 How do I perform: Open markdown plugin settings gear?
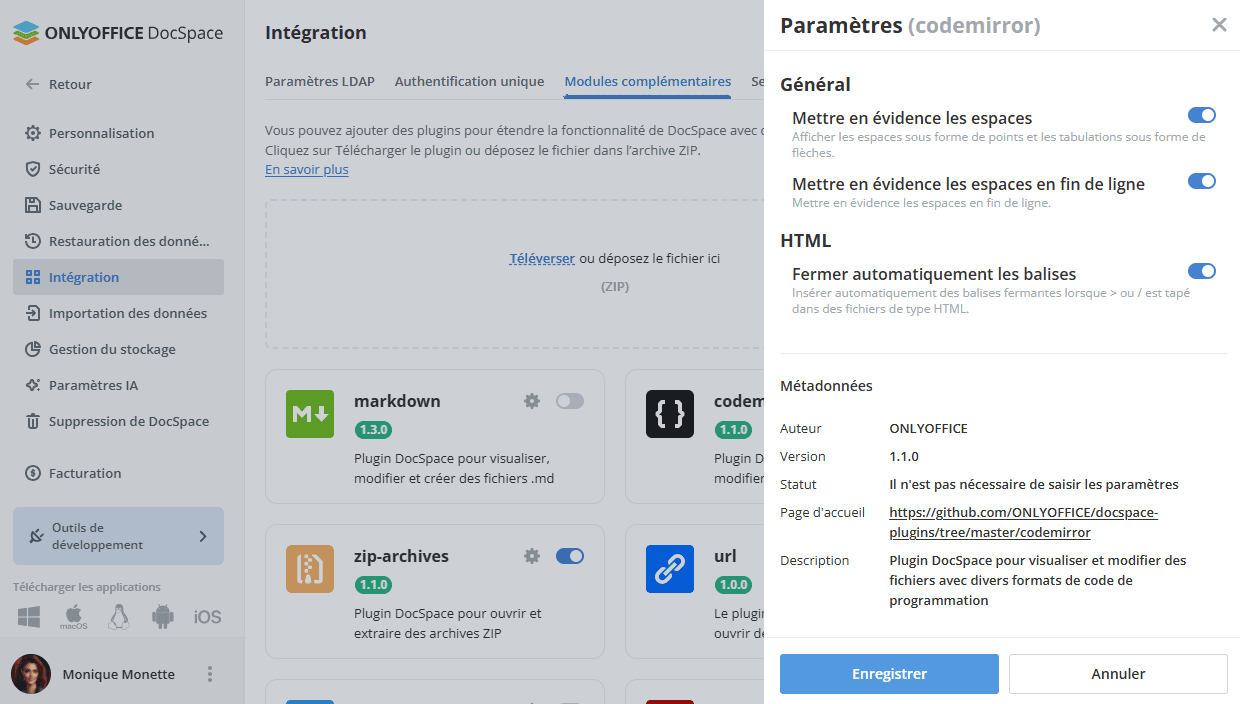pos(532,401)
